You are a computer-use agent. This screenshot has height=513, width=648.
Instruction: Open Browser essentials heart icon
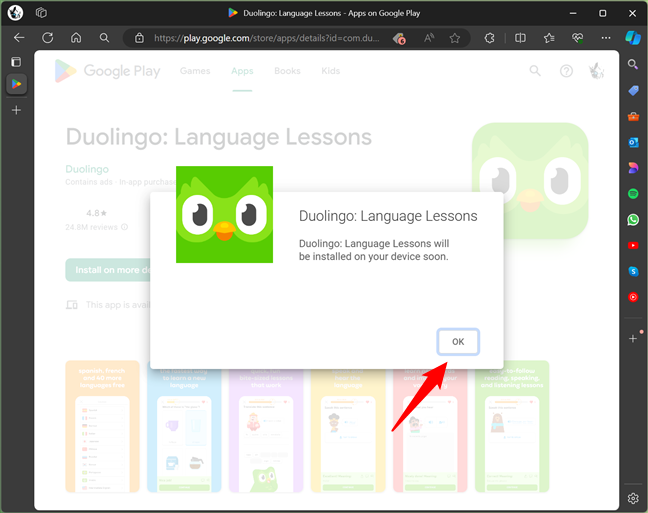577,38
